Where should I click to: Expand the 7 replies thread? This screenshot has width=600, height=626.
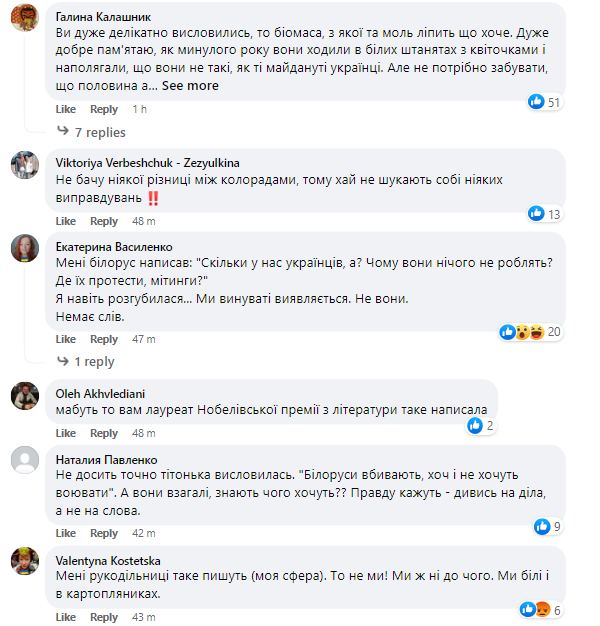click(x=100, y=132)
